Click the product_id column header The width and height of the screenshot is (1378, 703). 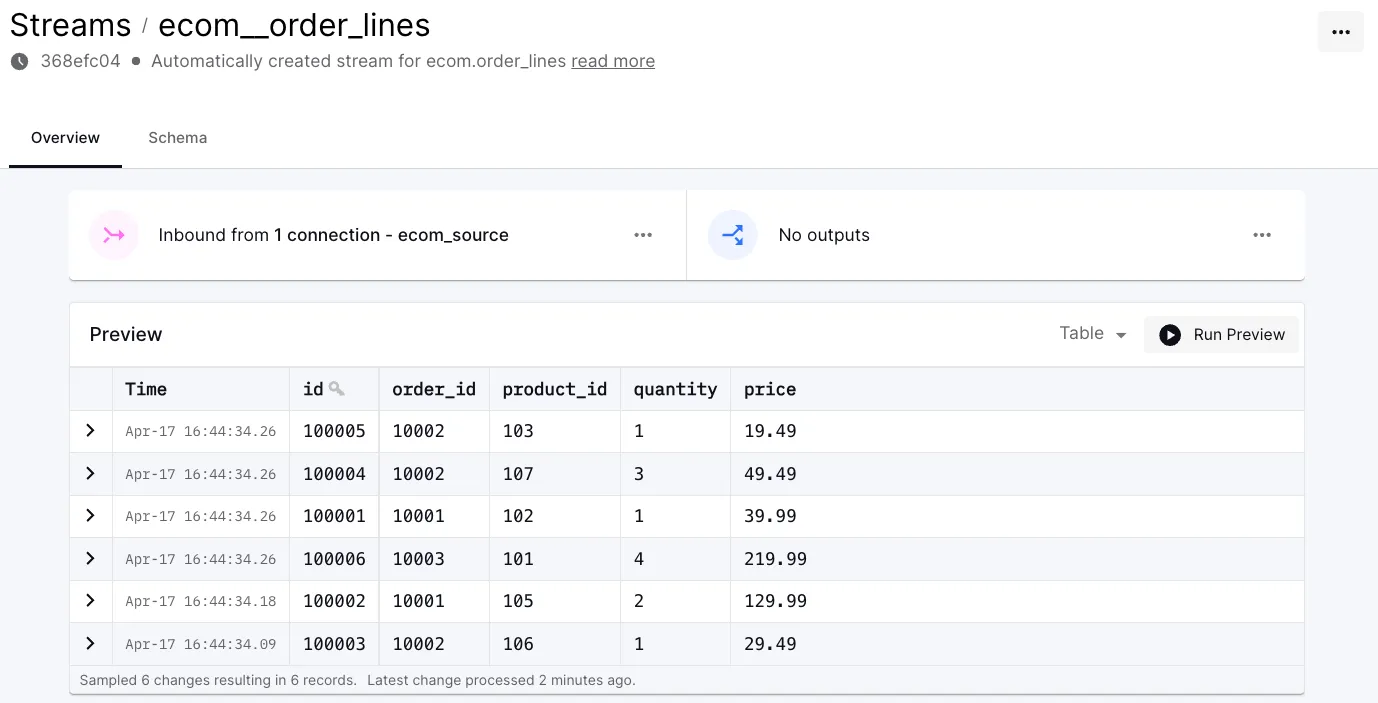point(555,389)
